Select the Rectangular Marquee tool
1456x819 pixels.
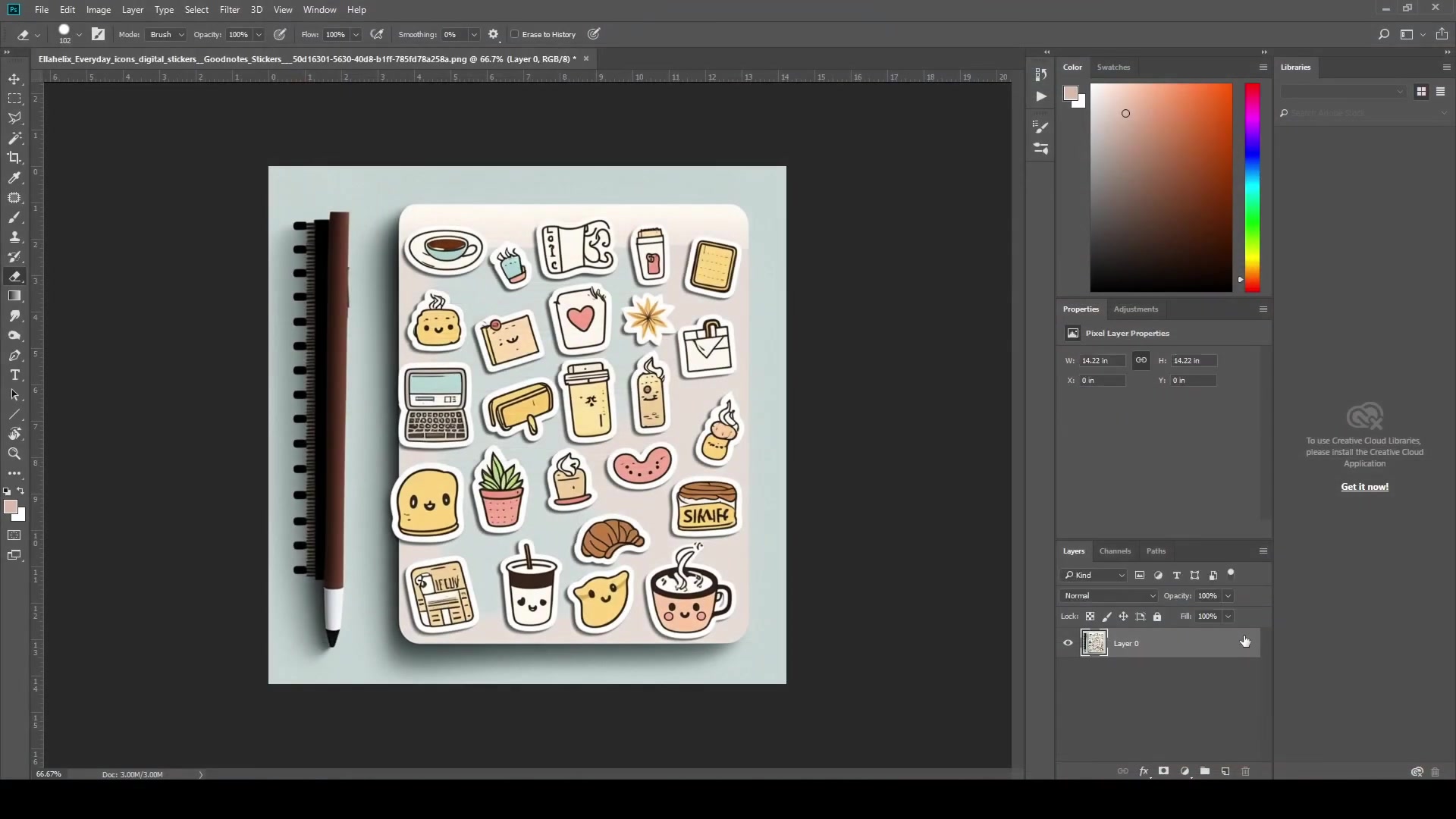click(x=14, y=99)
